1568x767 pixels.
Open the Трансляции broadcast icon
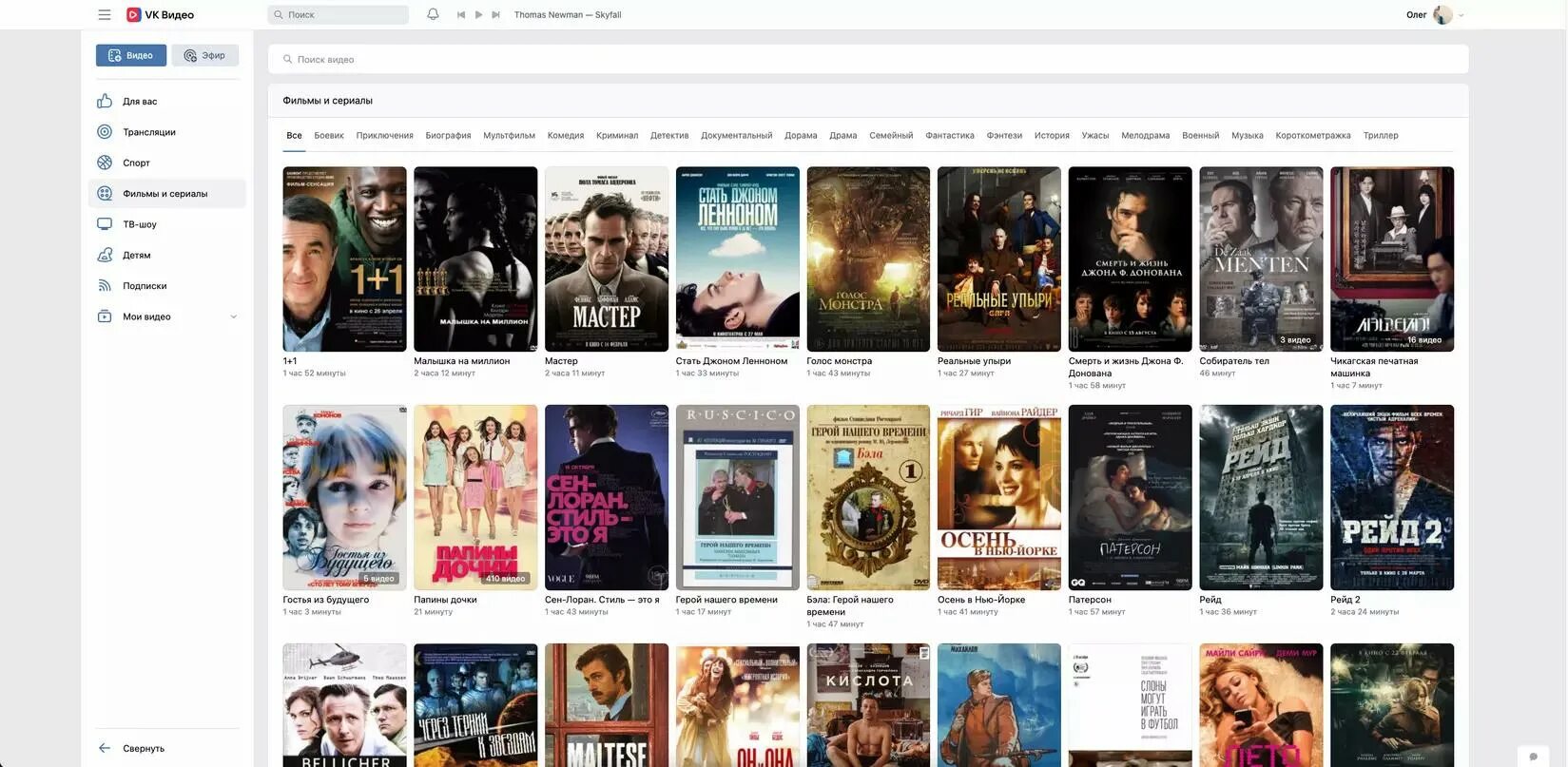tap(105, 132)
